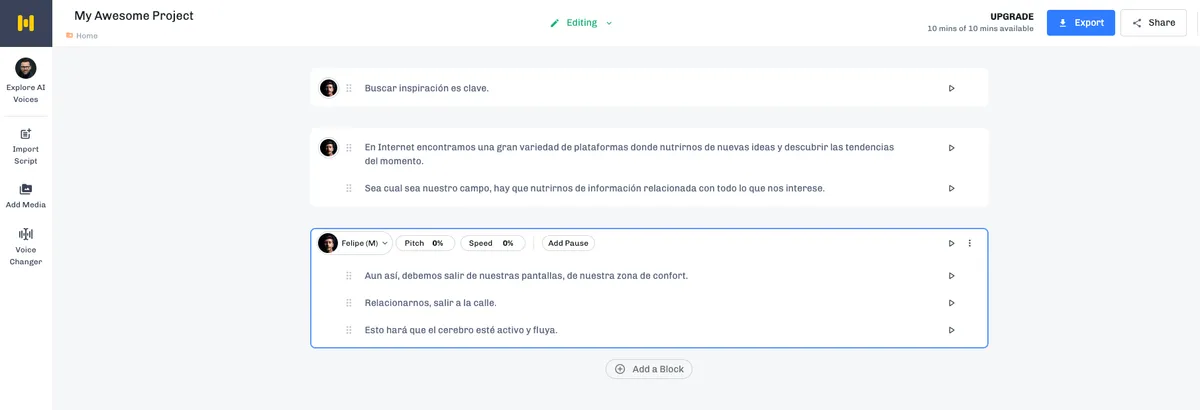Play the "Aun así, debemos salir" sentence

(951, 276)
